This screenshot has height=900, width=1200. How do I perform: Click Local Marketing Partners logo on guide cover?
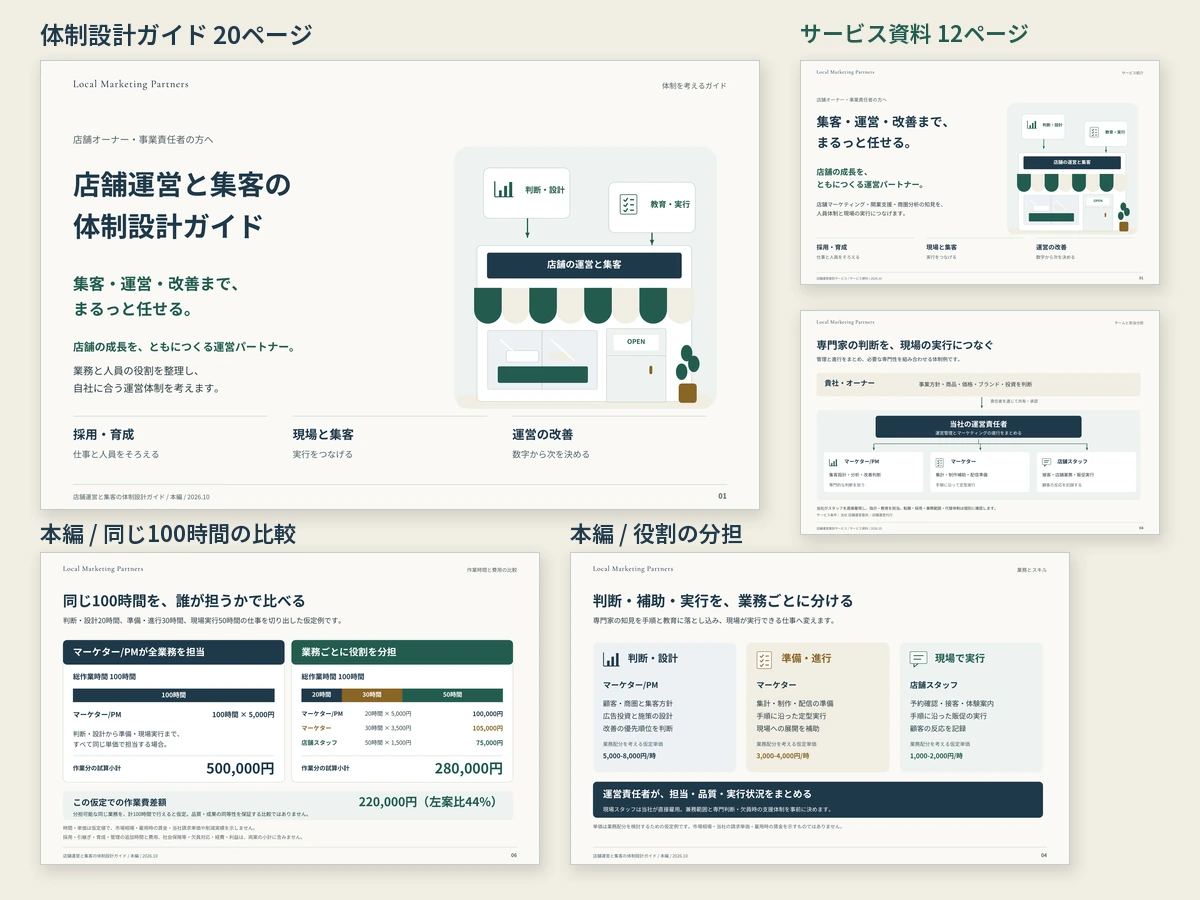click(131, 85)
